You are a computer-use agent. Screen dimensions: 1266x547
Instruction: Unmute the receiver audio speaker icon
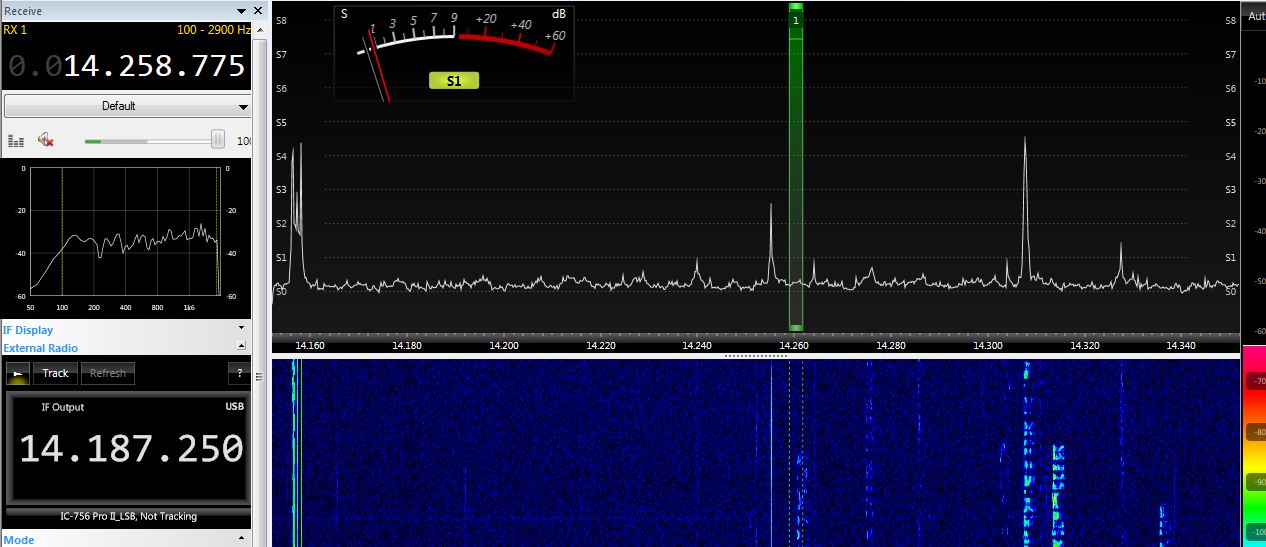pos(45,141)
